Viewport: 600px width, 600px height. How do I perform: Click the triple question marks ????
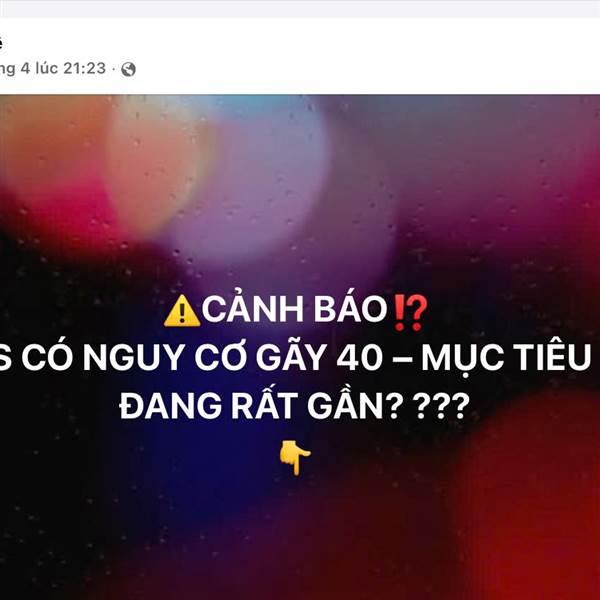[x=442, y=406]
